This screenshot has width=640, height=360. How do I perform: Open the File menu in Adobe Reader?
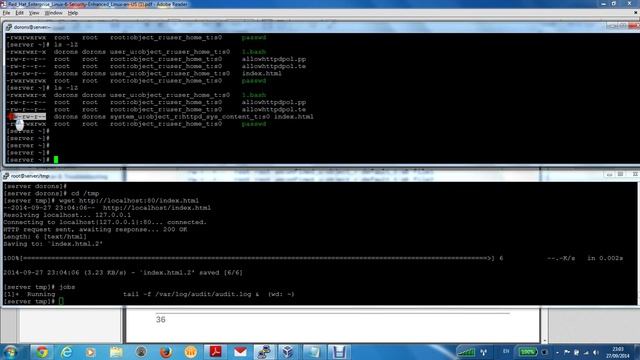point(6,13)
